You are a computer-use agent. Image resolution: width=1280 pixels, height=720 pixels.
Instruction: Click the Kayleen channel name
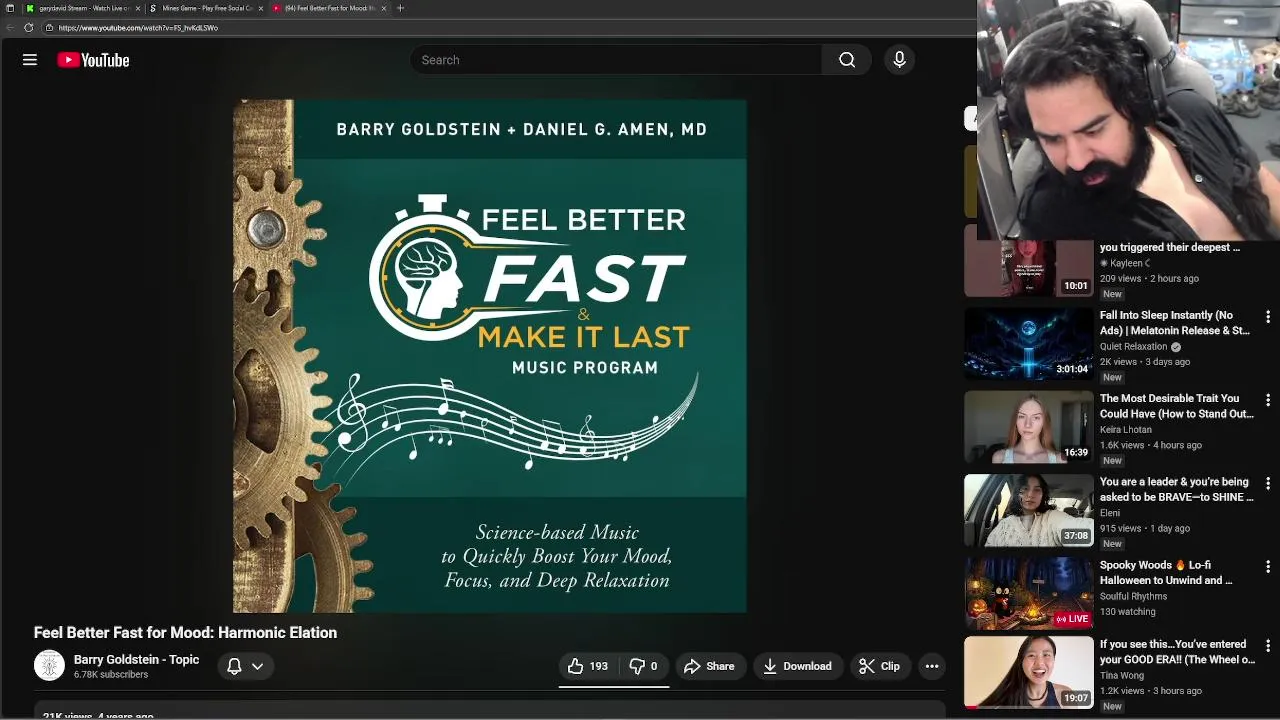point(1125,263)
